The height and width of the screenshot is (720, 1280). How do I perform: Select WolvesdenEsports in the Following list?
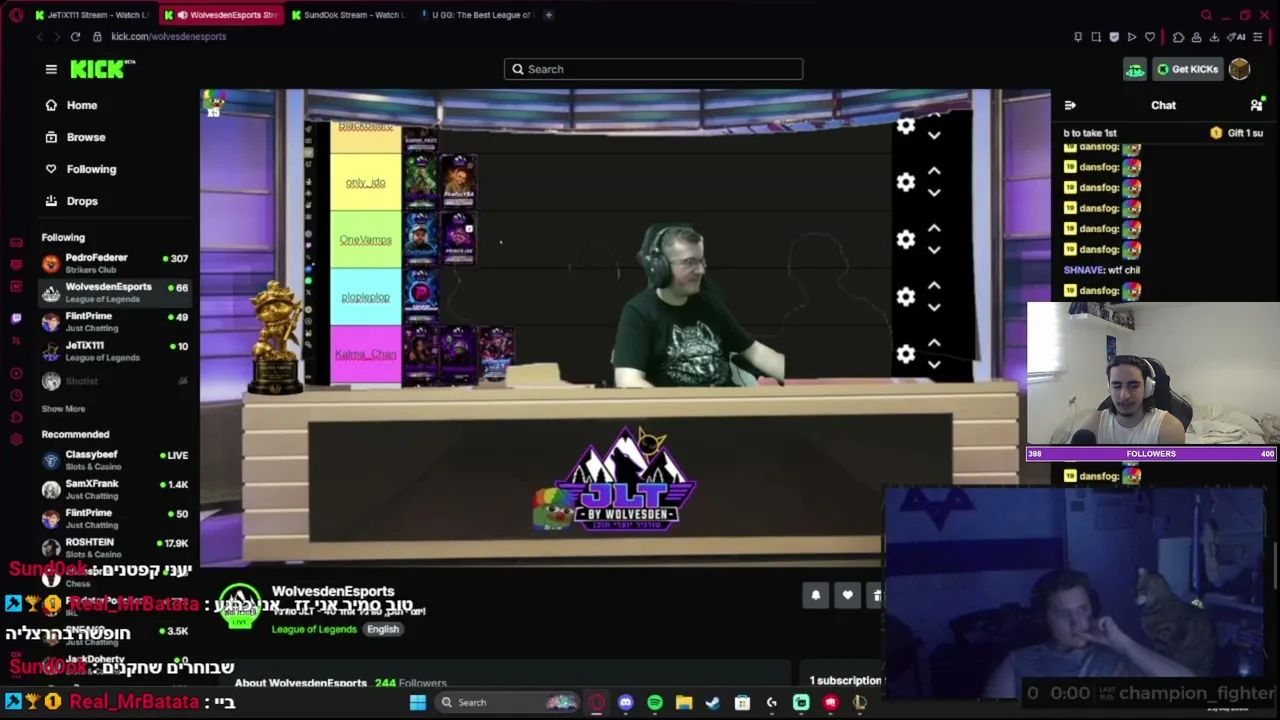[115, 292]
